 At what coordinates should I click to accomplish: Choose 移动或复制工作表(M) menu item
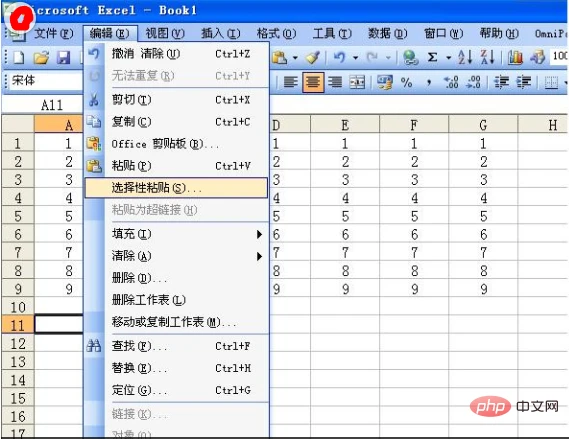click(x=177, y=322)
